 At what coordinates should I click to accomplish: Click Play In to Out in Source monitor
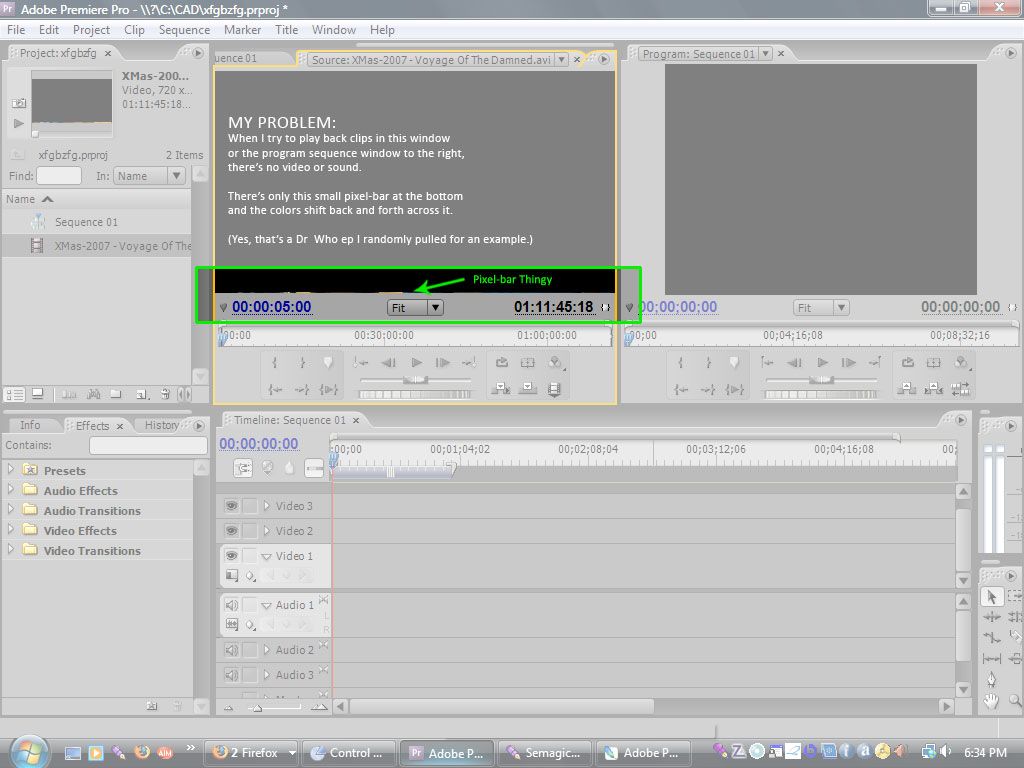[x=328, y=389]
